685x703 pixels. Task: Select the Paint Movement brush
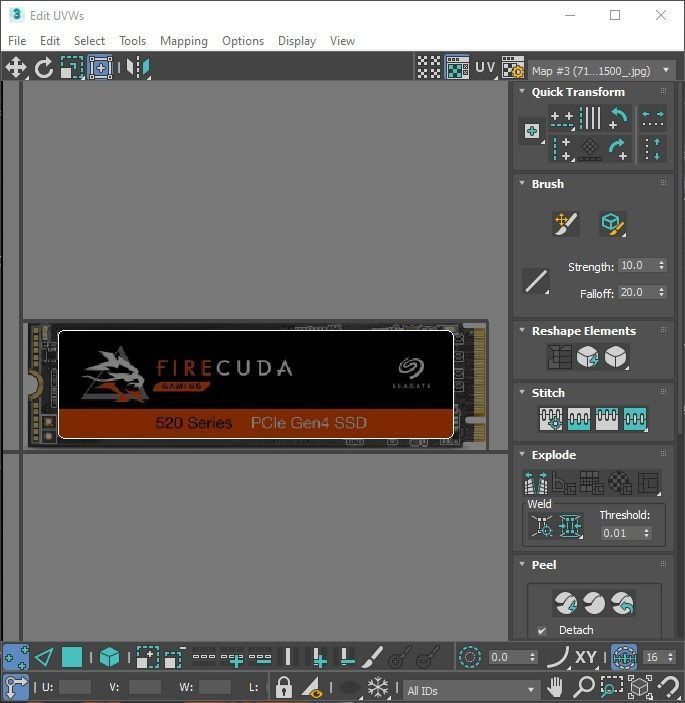[x=566, y=223]
